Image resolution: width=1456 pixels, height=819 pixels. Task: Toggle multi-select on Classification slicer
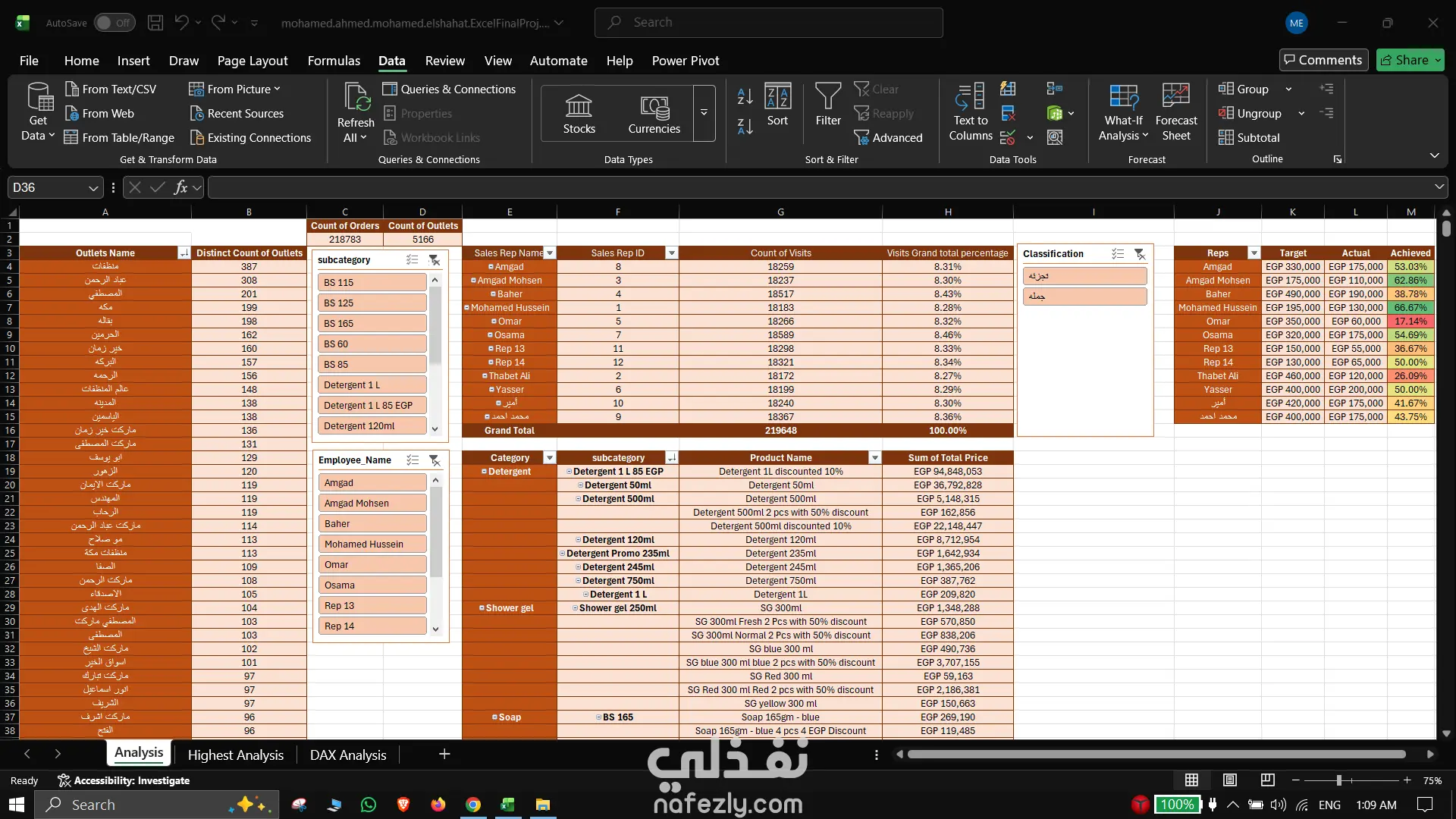1118,254
